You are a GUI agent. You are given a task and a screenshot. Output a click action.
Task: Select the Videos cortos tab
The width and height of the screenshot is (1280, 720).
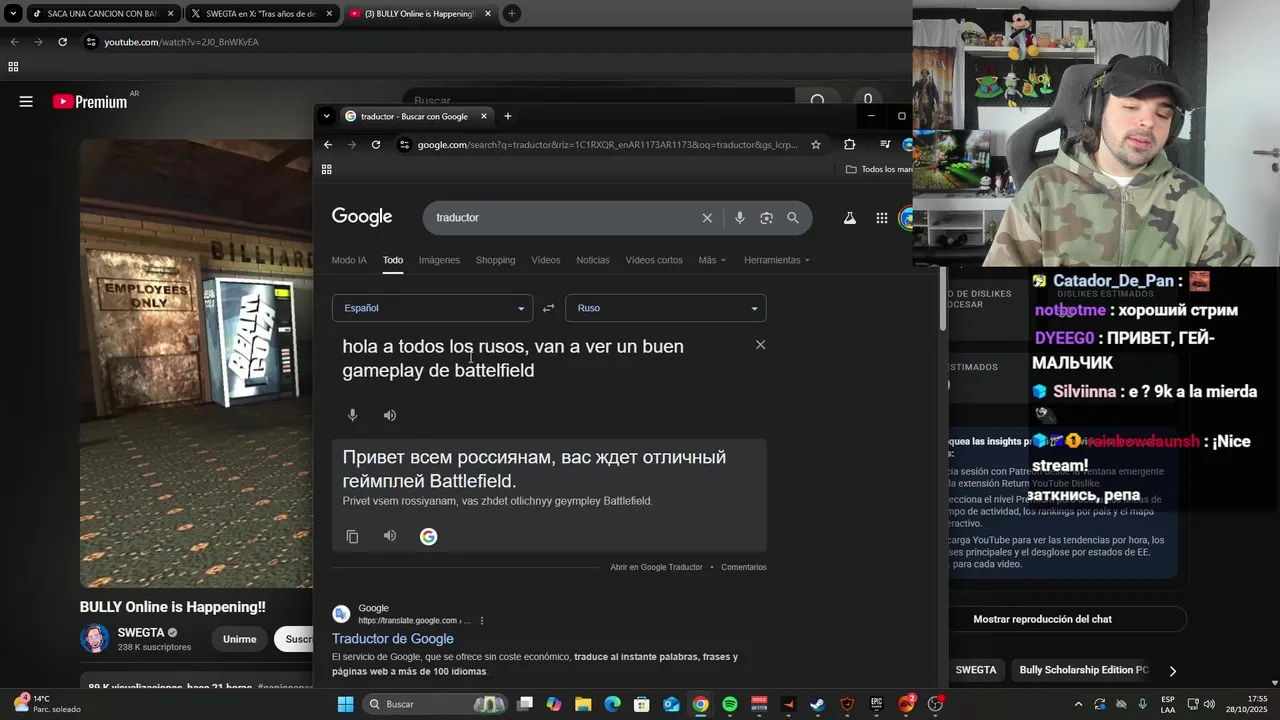click(654, 260)
